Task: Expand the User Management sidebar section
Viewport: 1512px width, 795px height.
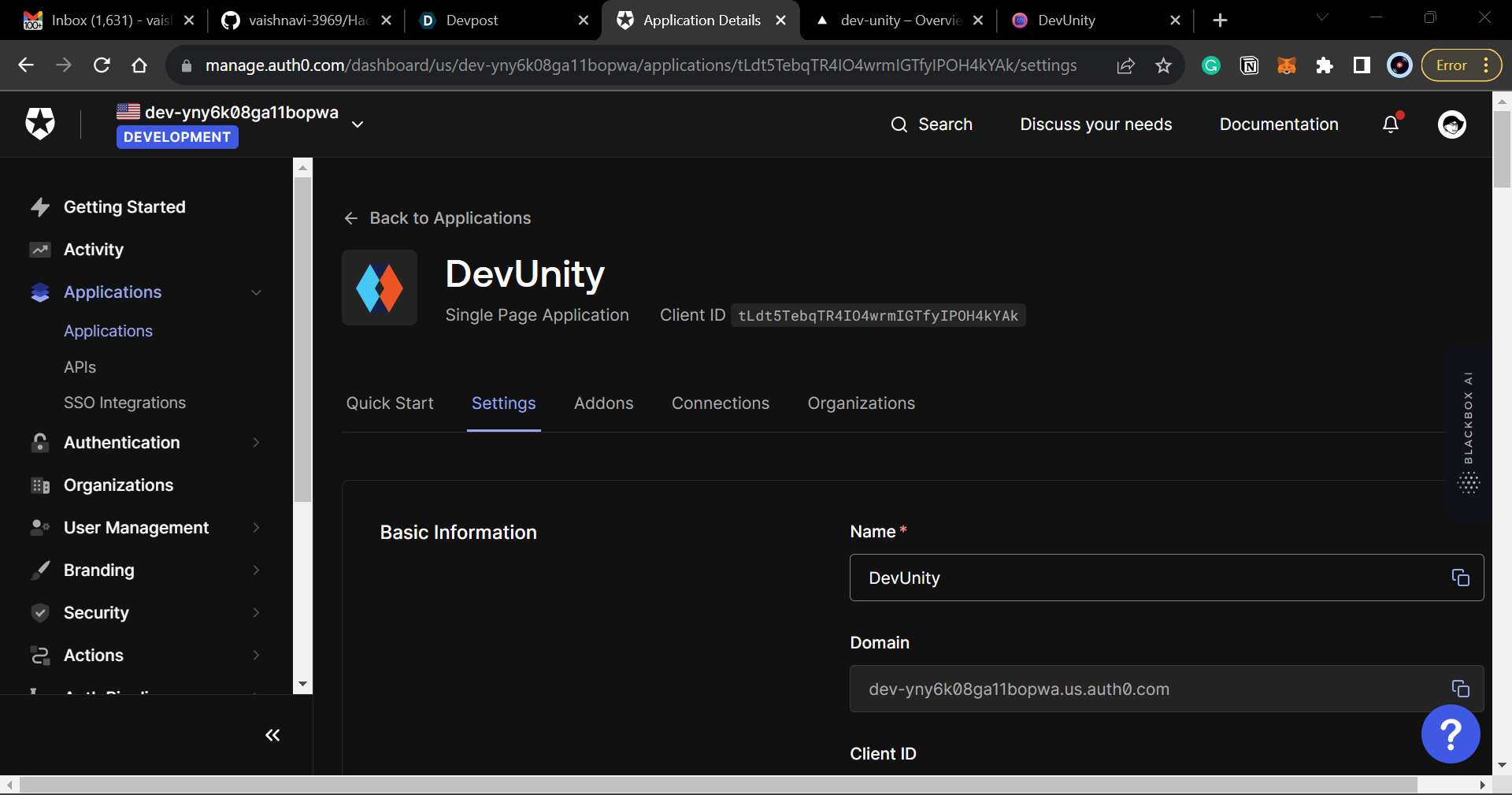Action: 256,528
